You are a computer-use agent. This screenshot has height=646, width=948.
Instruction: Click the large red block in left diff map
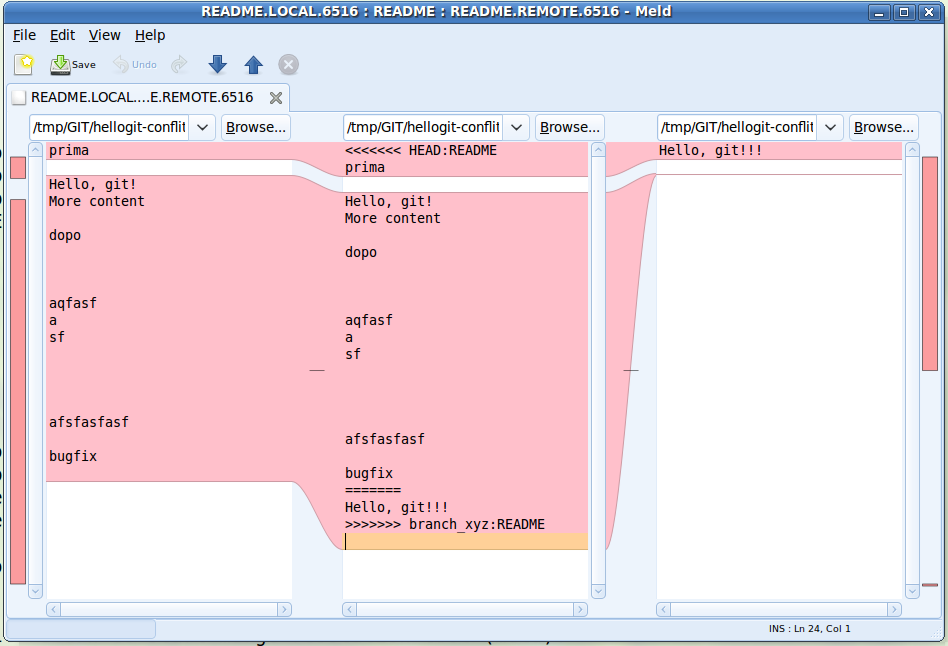pos(18,391)
